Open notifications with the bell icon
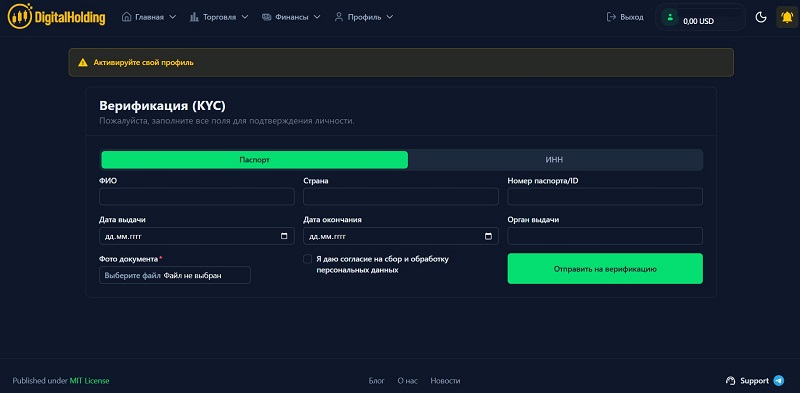Screen dimensions: 800x393 pos(787,17)
